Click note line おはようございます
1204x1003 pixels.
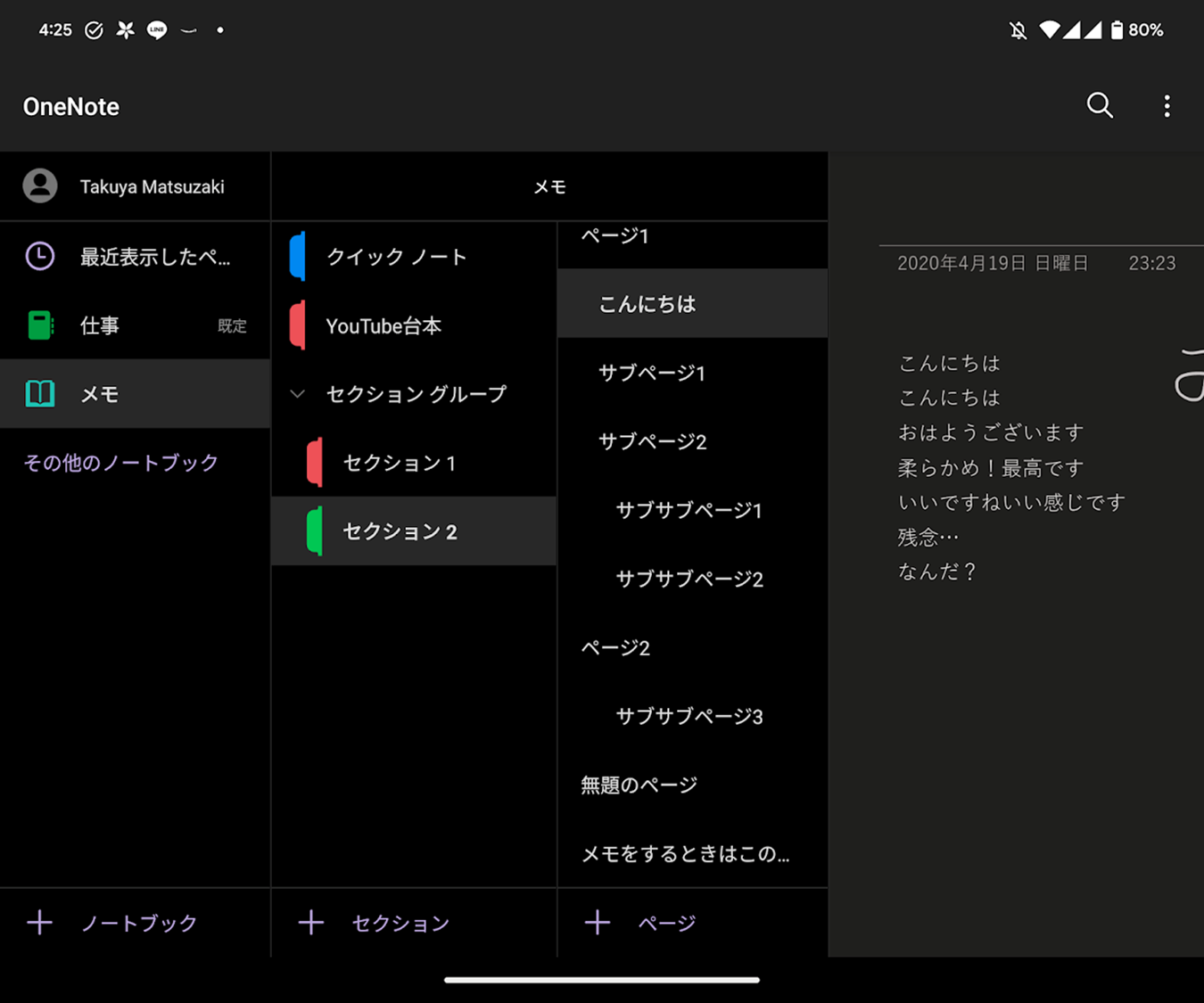(x=991, y=432)
